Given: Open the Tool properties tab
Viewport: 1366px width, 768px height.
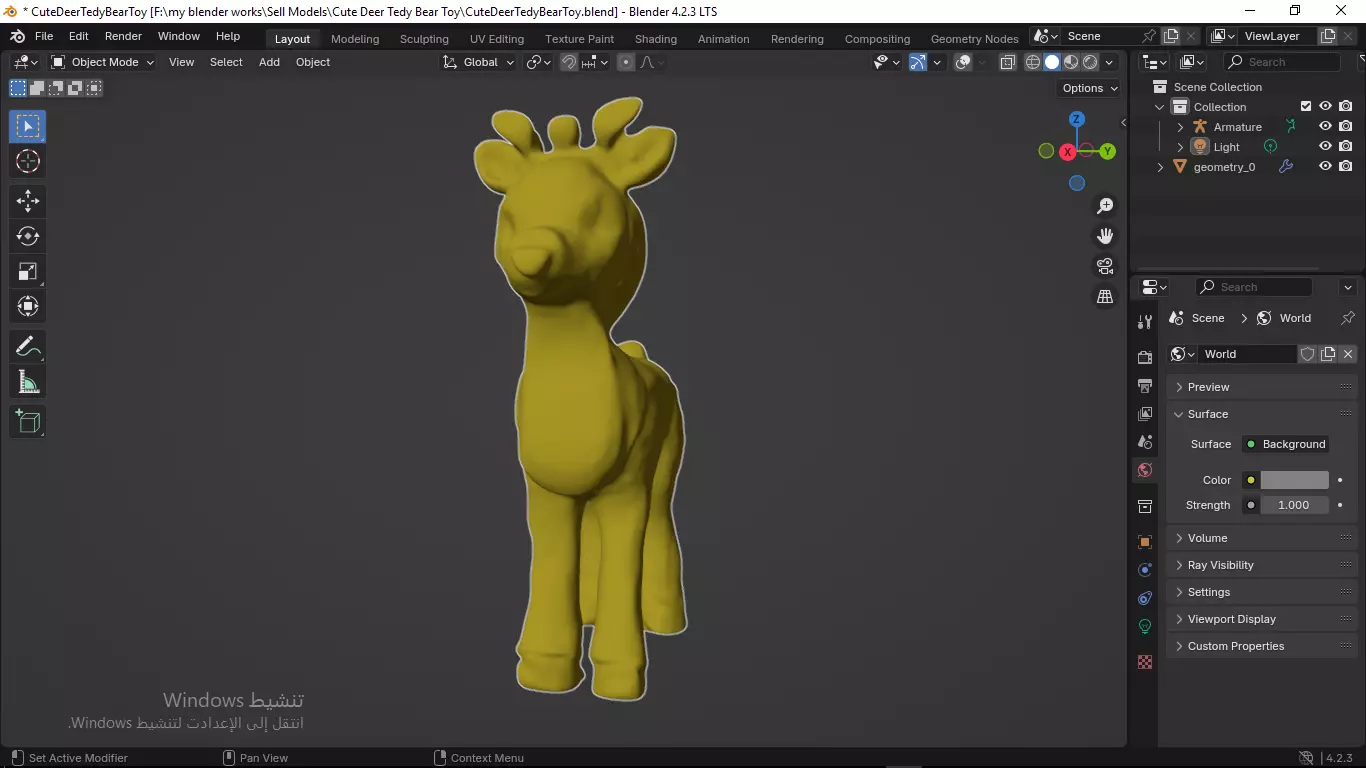Looking at the screenshot, I should (x=1145, y=322).
